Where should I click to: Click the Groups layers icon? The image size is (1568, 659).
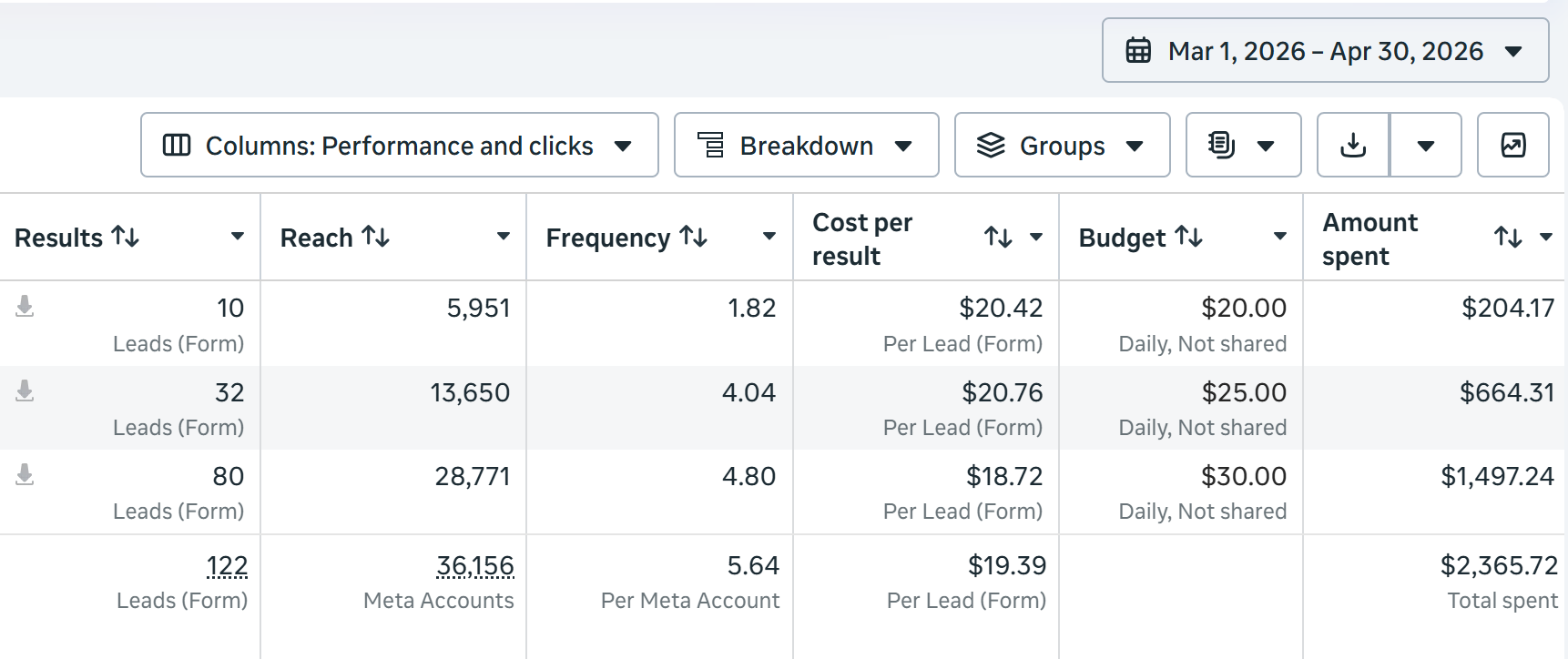click(991, 145)
